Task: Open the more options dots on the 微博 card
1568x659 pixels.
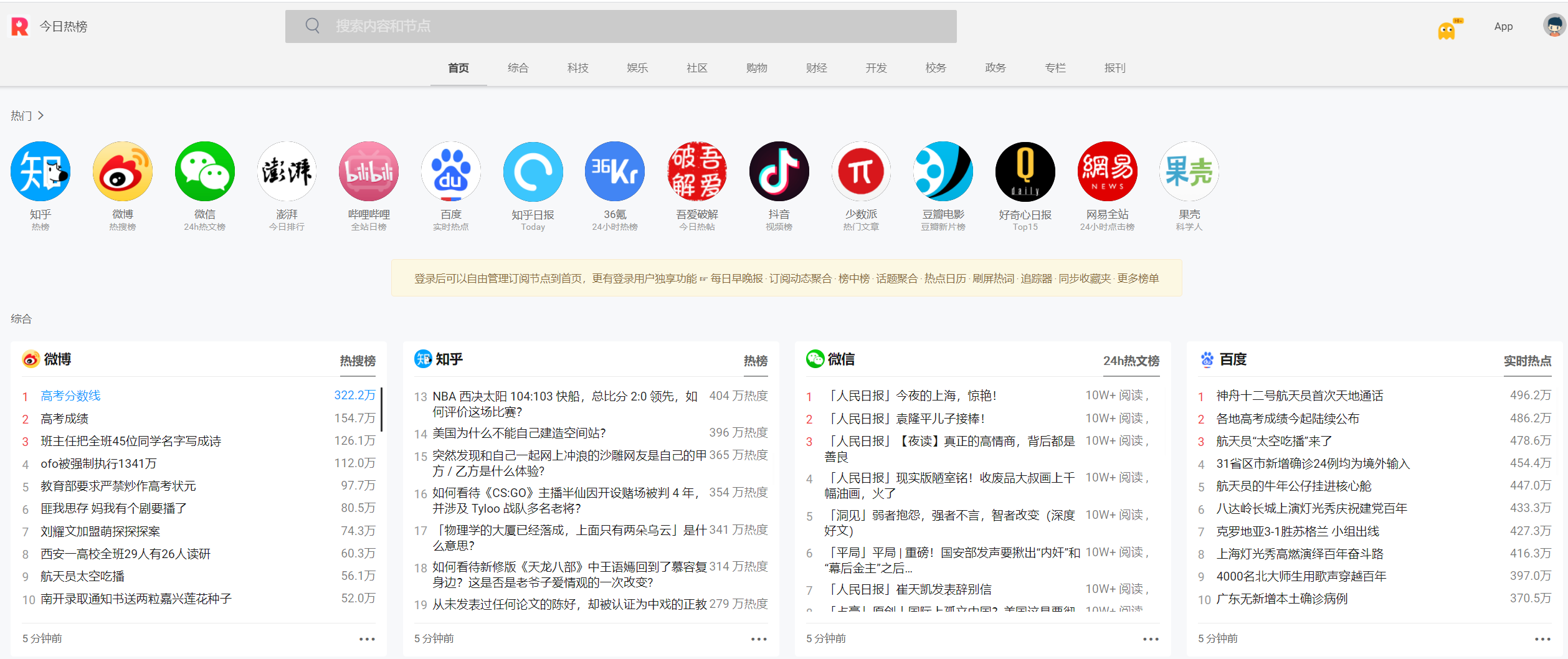Action: click(367, 639)
